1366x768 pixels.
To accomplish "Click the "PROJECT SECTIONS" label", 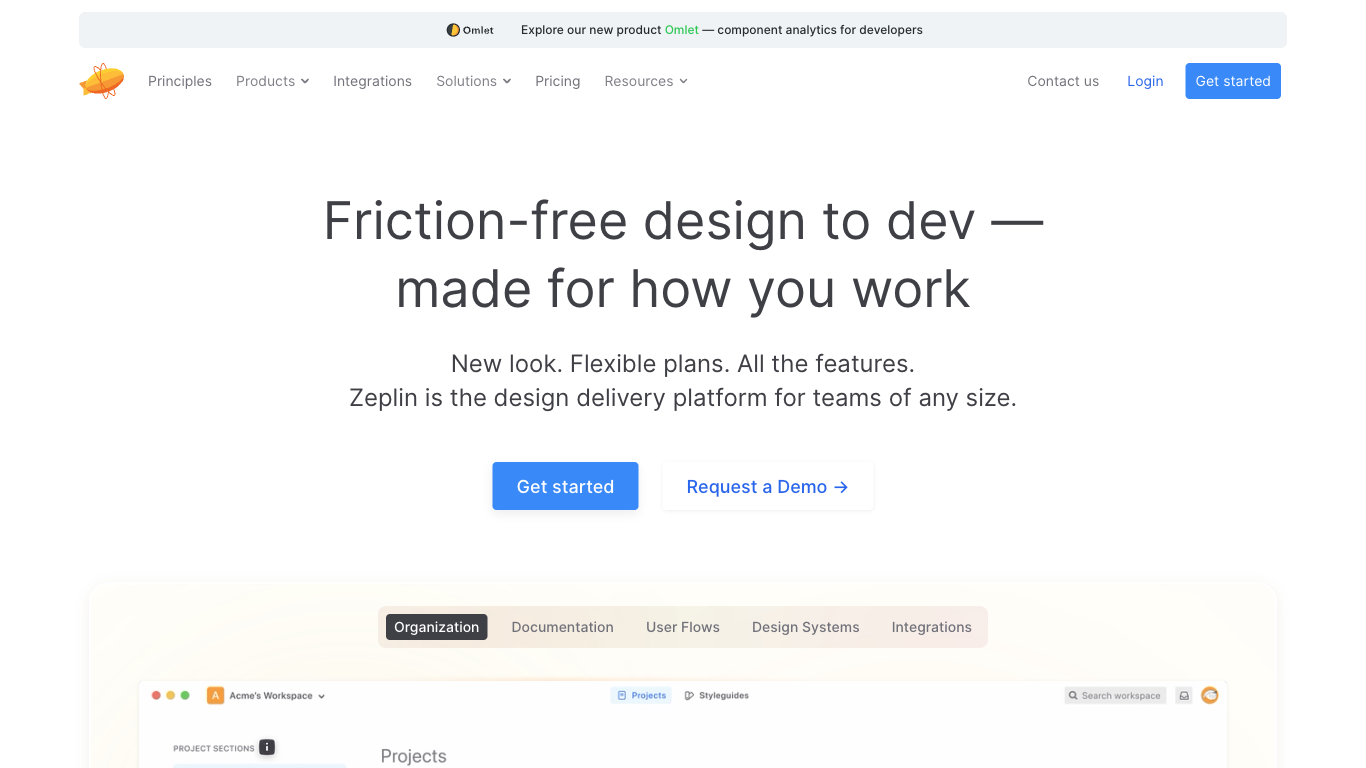I will pyautogui.click(x=213, y=748).
